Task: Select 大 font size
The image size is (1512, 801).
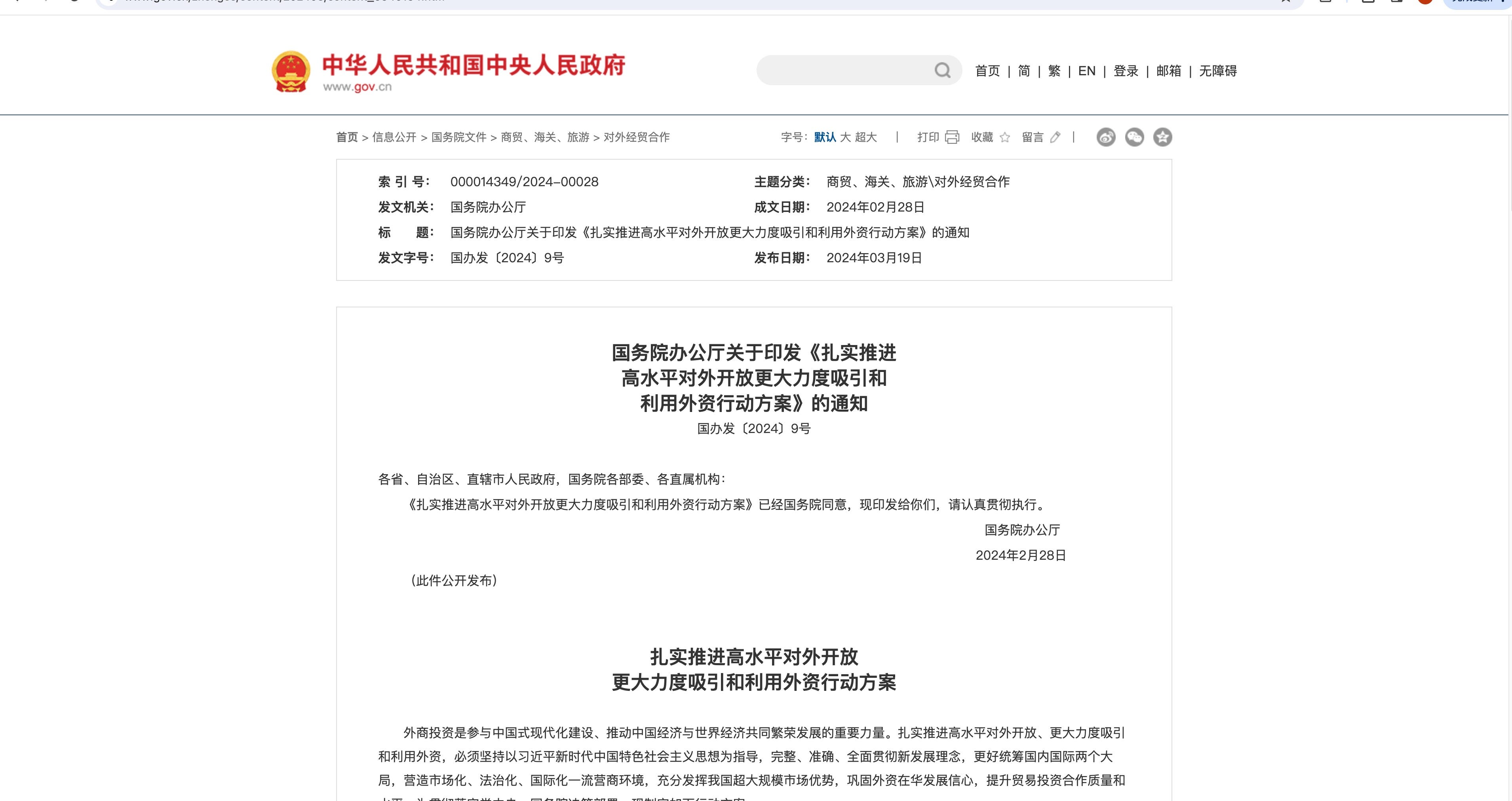Action: click(x=845, y=137)
